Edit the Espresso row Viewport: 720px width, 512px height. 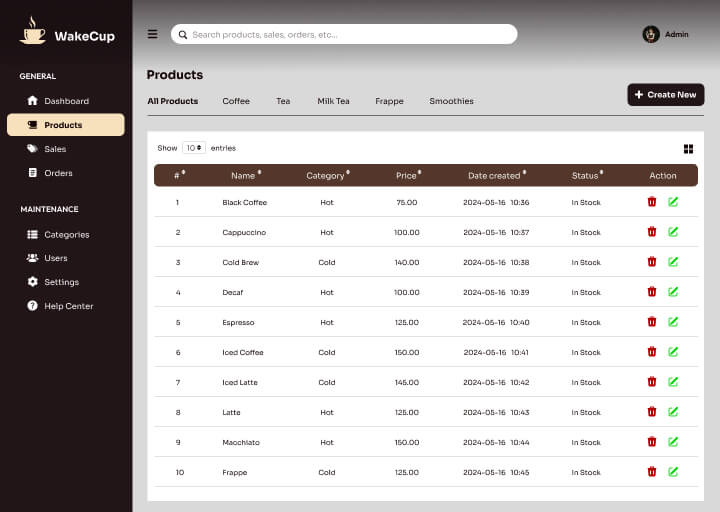click(x=673, y=321)
